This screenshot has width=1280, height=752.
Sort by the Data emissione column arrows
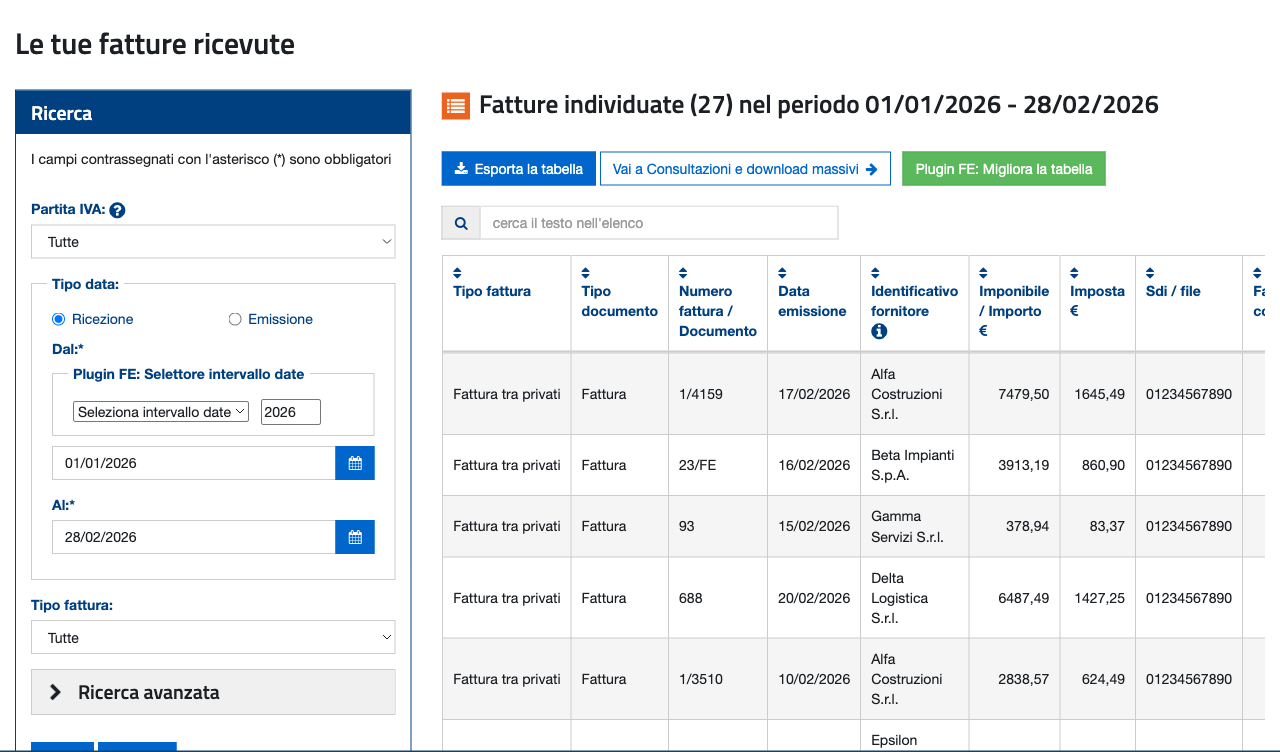pos(783,273)
